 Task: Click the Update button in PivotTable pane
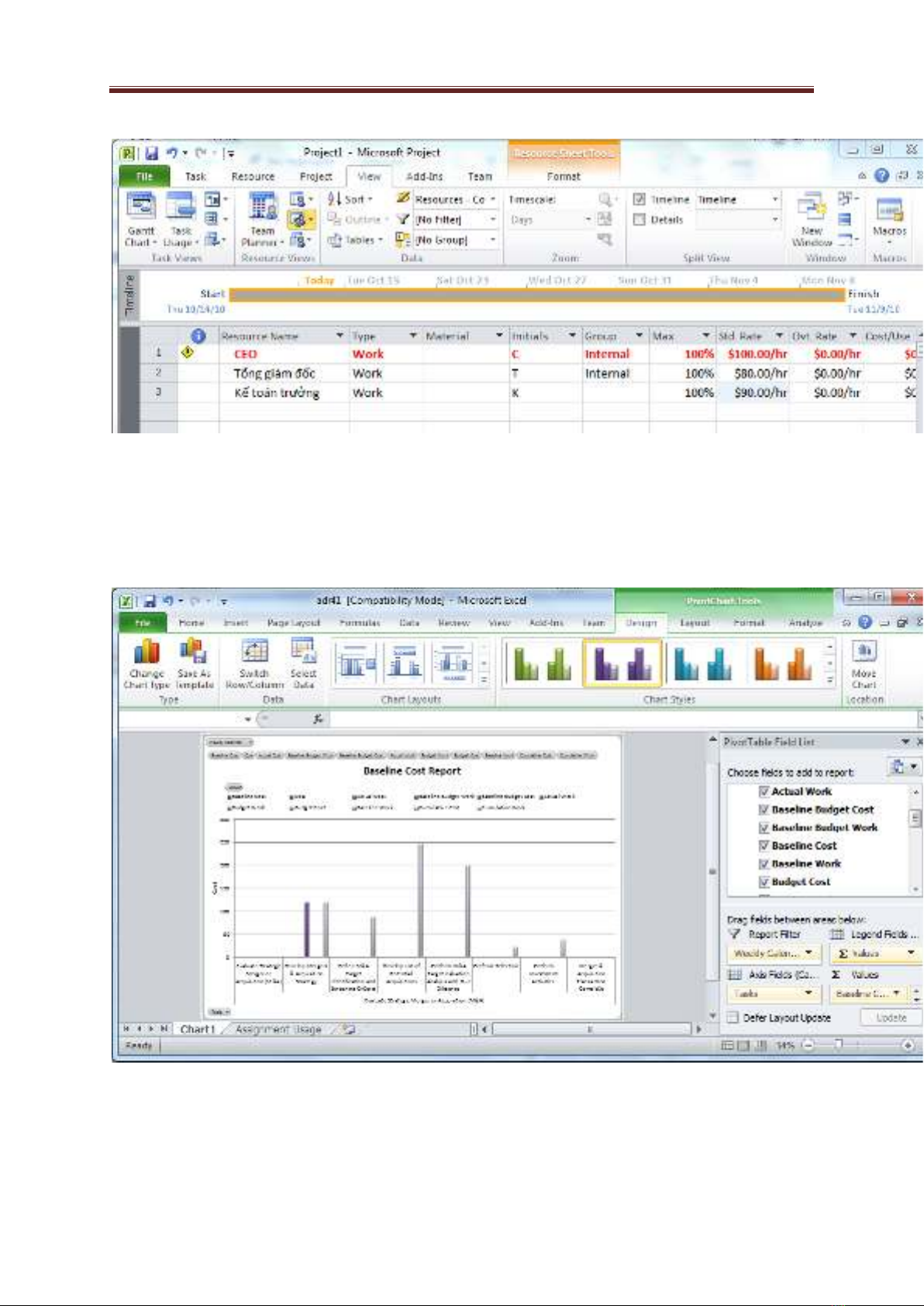(x=891, y=1018)
